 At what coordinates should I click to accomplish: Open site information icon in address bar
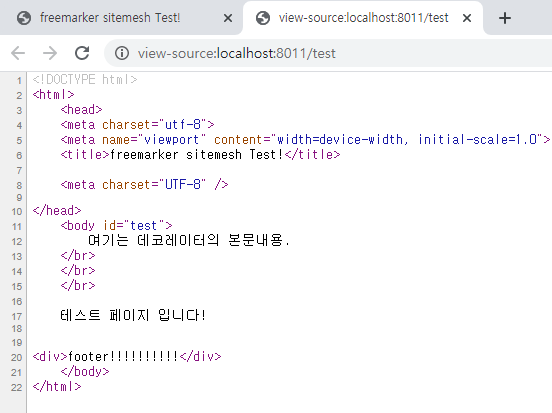[x=122, y=54]
